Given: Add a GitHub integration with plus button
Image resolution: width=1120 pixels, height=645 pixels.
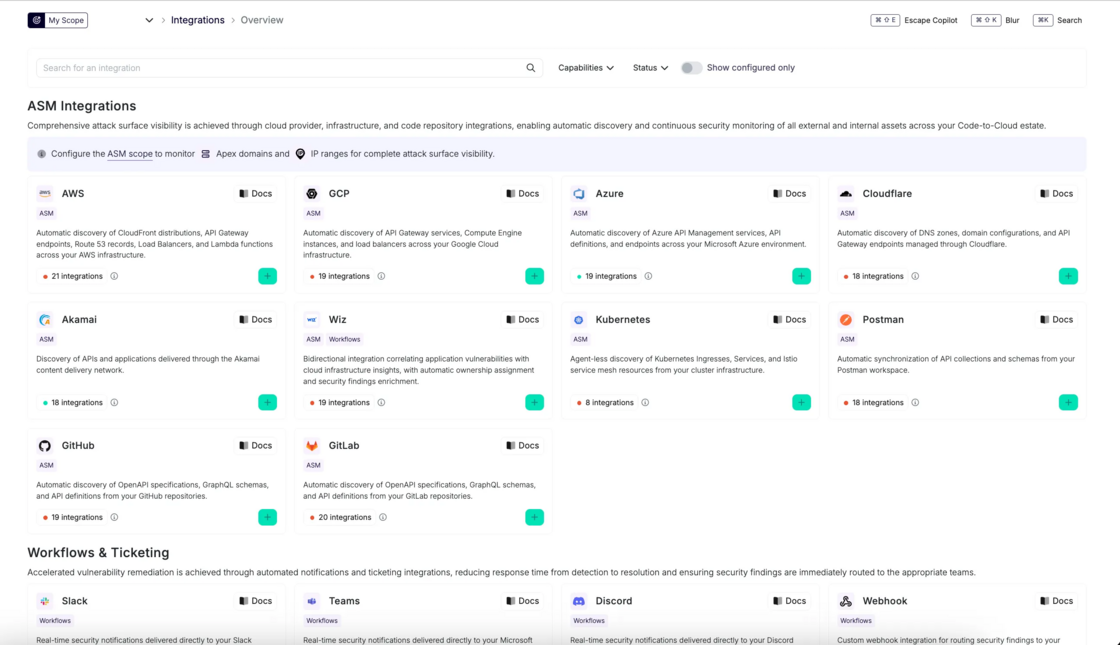Looking at the screenshot, I should click(x=267, y=517).
